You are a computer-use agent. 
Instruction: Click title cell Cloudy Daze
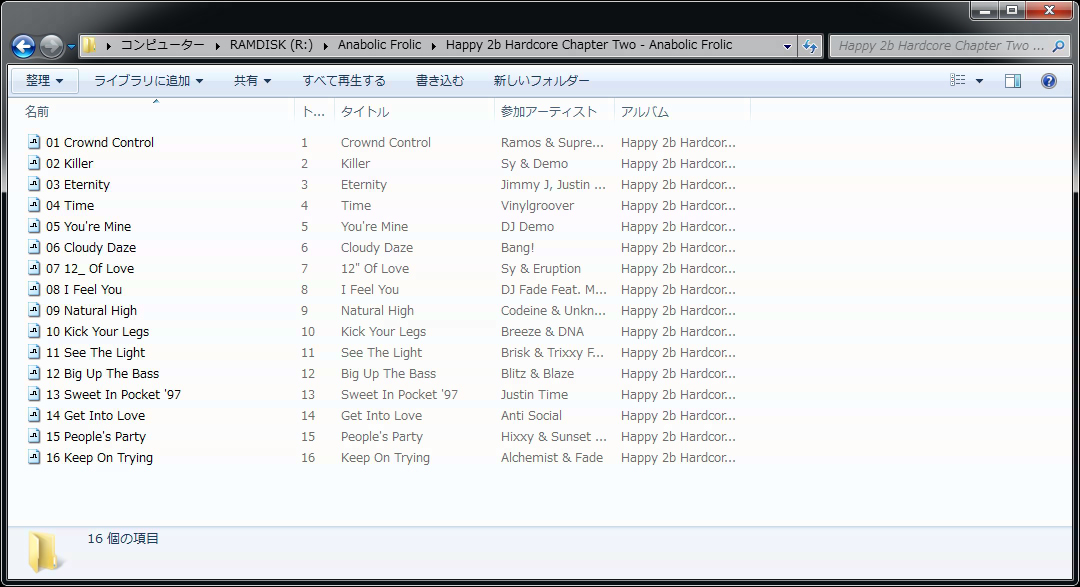tap(376, 247)
